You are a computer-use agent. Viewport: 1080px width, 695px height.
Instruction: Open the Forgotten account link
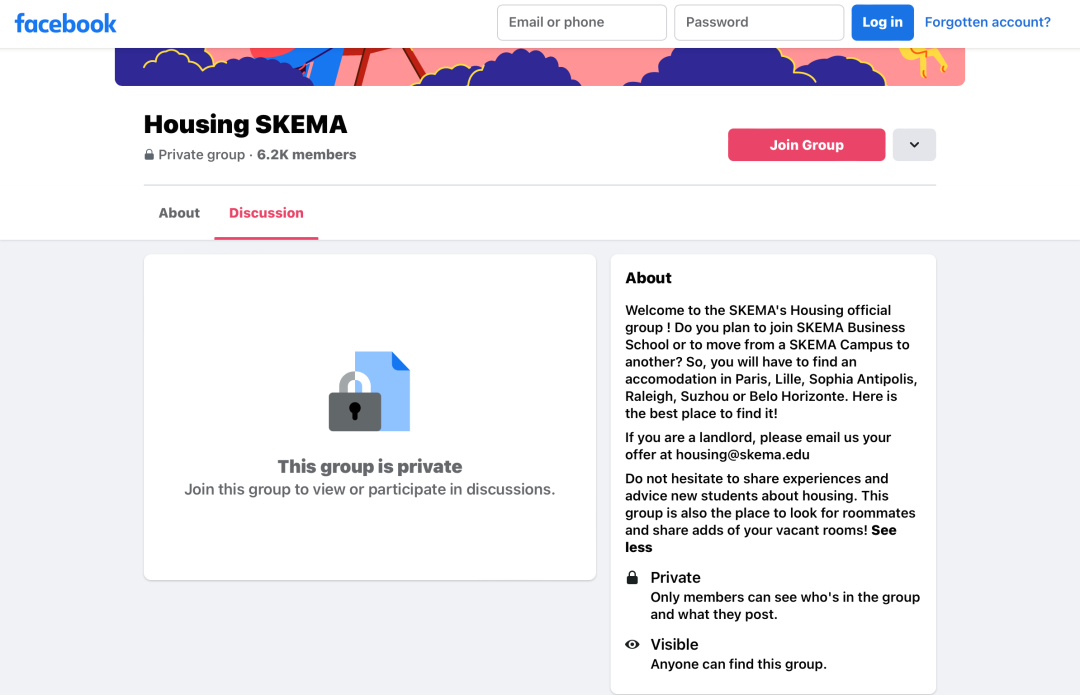[x=987, y=22]
